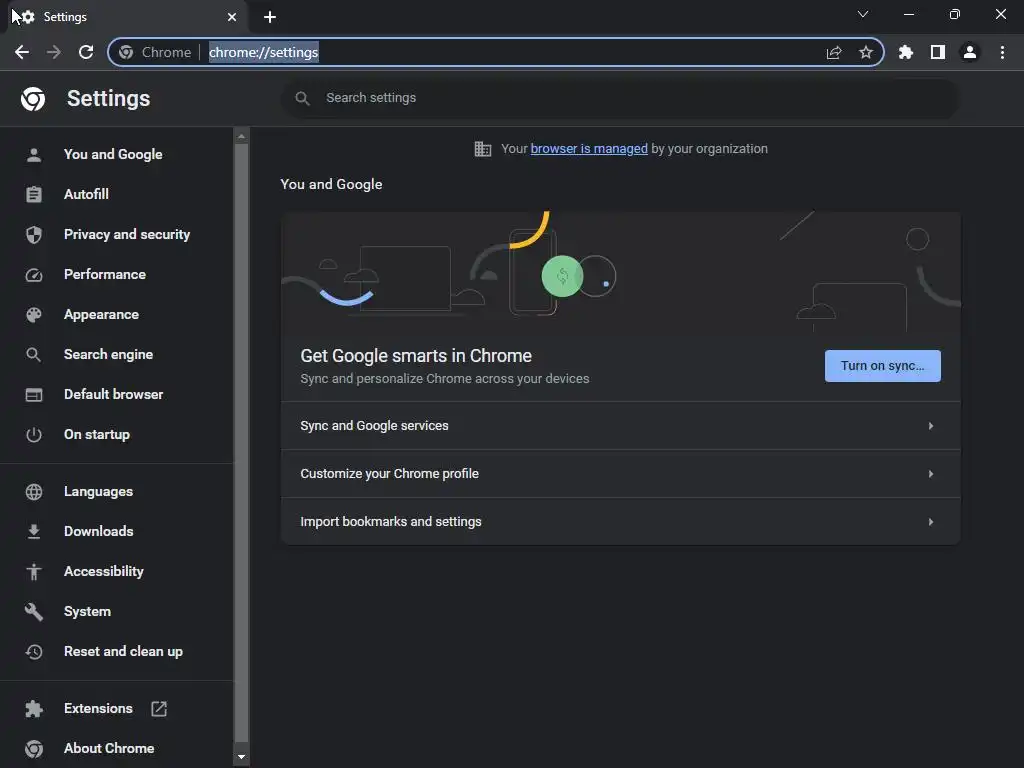The image size is (1024, 768).
Task: Click the magnifier icon in Search settings
Action: coord(302,98)
